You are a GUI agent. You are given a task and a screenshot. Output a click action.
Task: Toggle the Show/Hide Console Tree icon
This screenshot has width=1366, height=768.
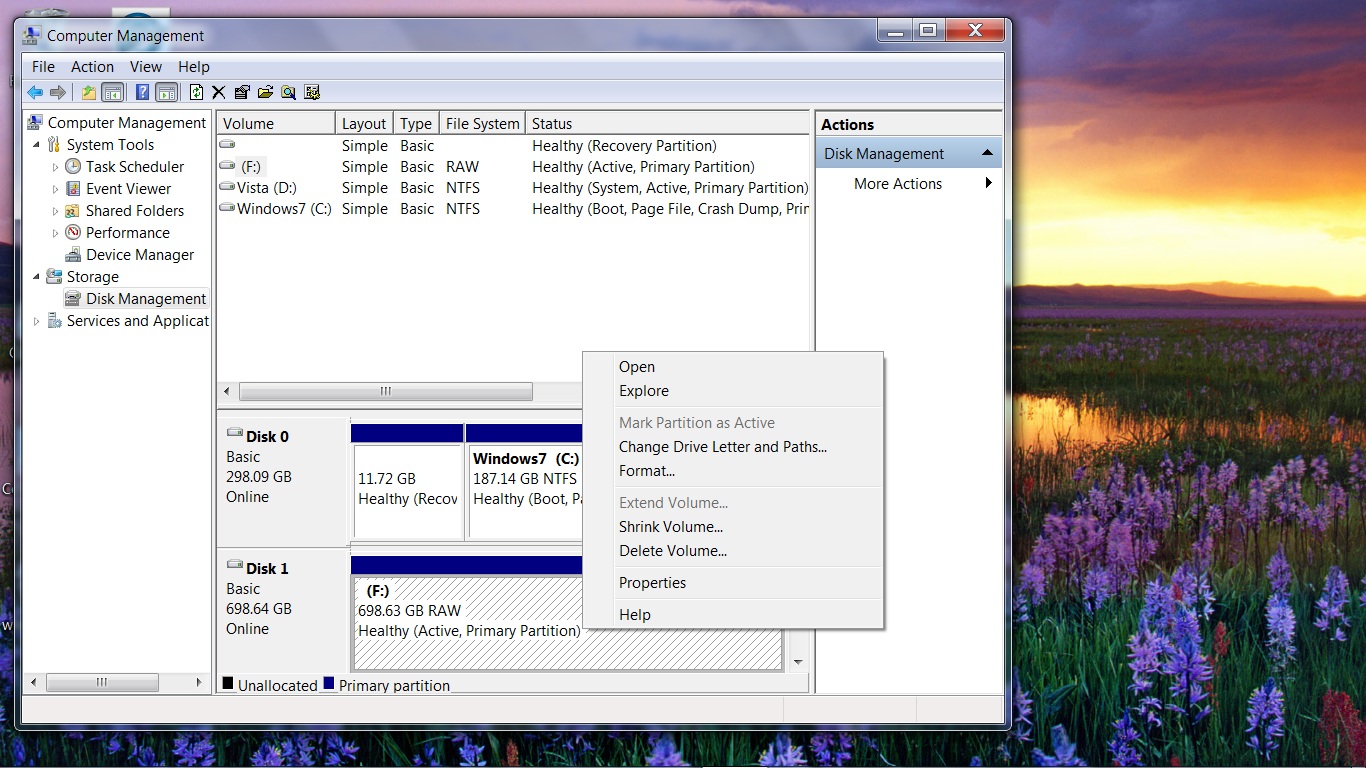click(x=113, y=93)
